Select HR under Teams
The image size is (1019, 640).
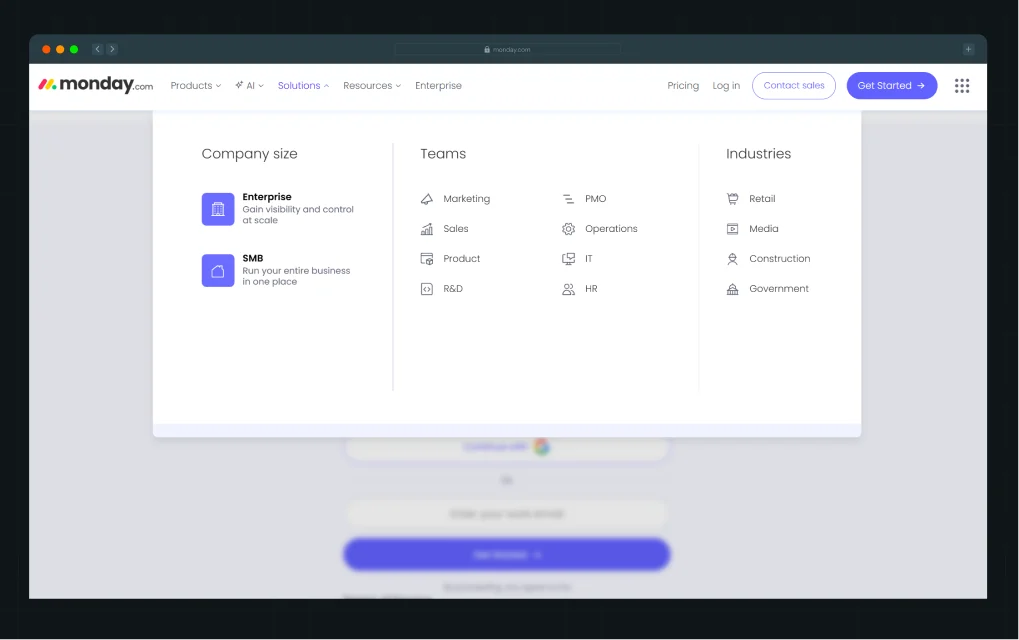pos(580,289)
